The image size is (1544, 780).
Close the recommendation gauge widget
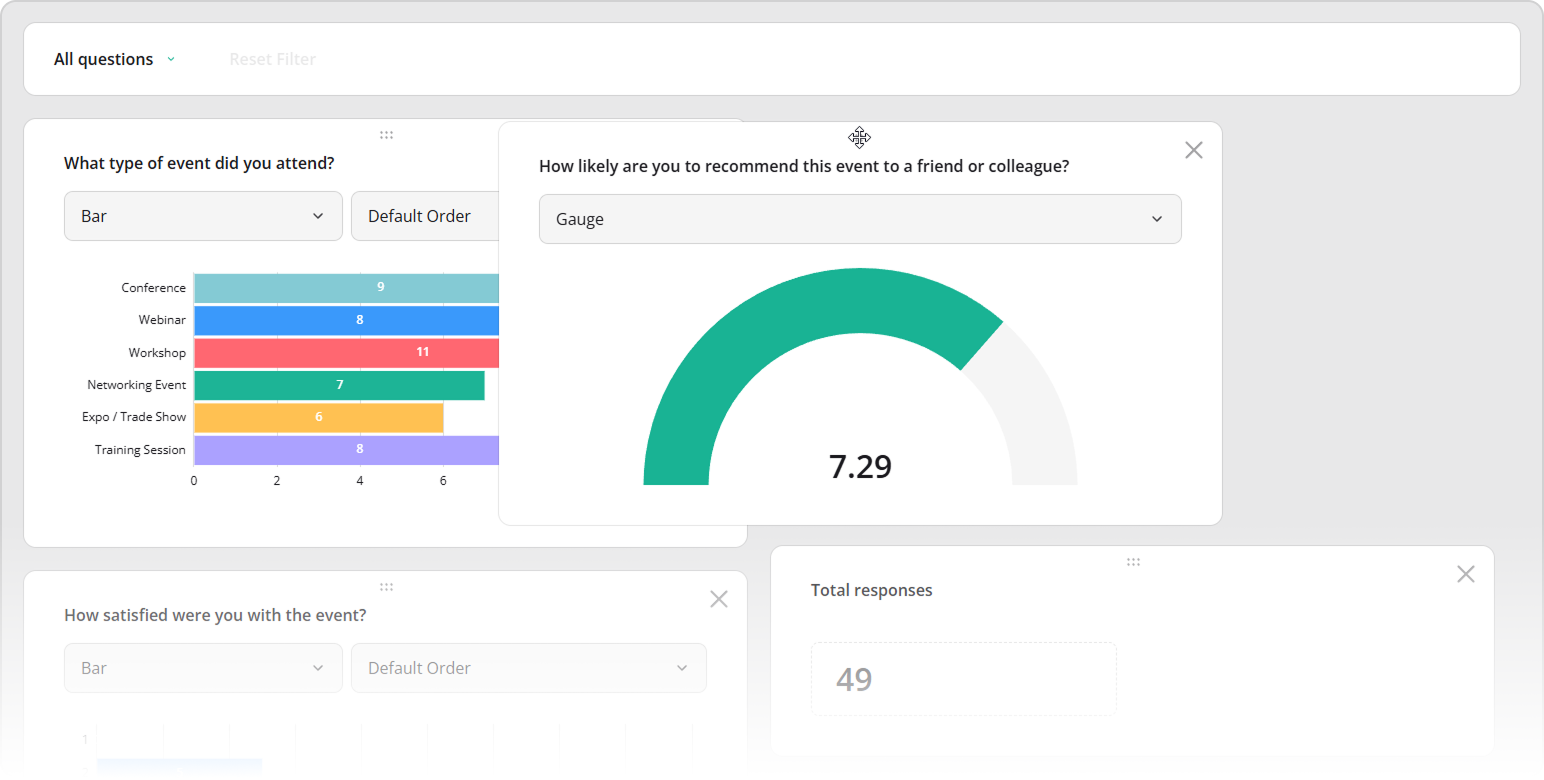point(1193,149)
